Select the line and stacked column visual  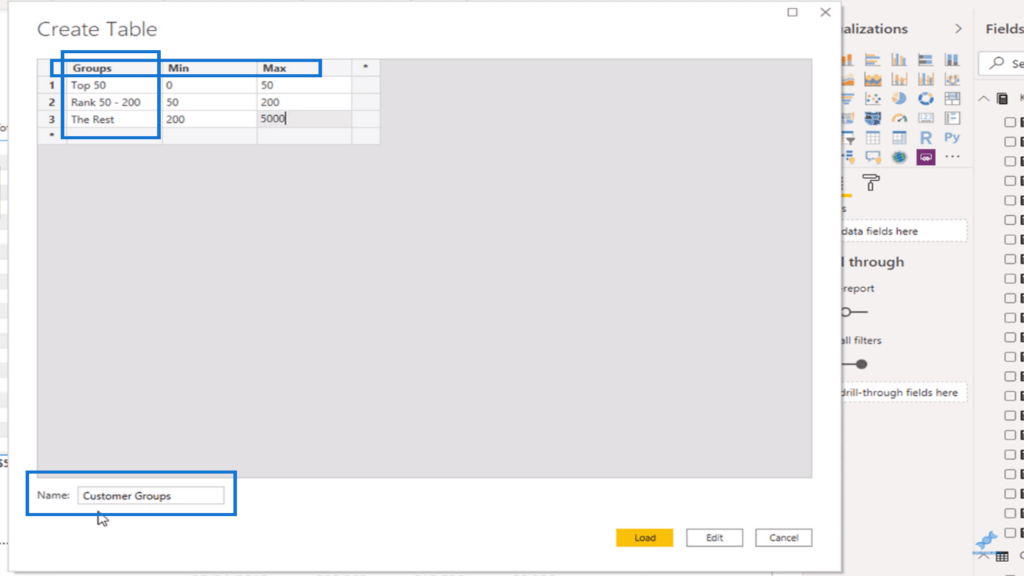pyautogui.click(x=899, y=80)
